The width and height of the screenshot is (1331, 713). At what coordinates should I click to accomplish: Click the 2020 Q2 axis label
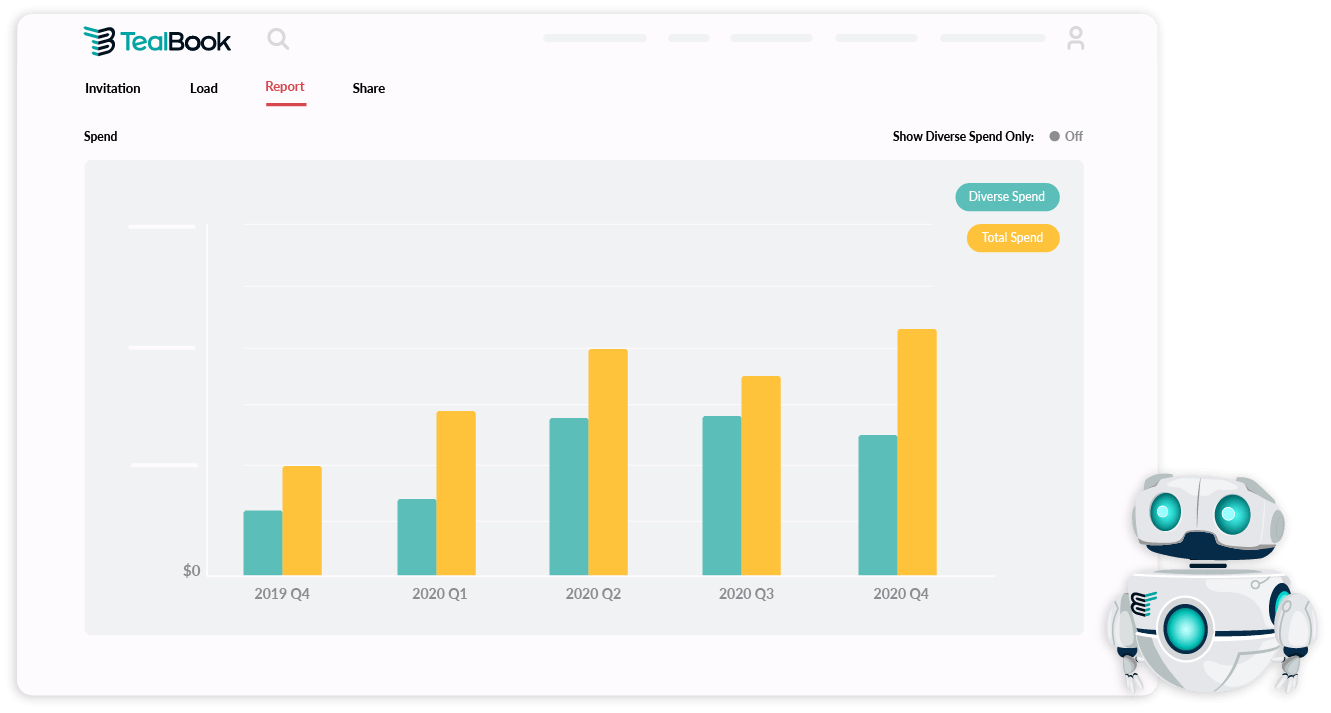(x=594, y=594)
